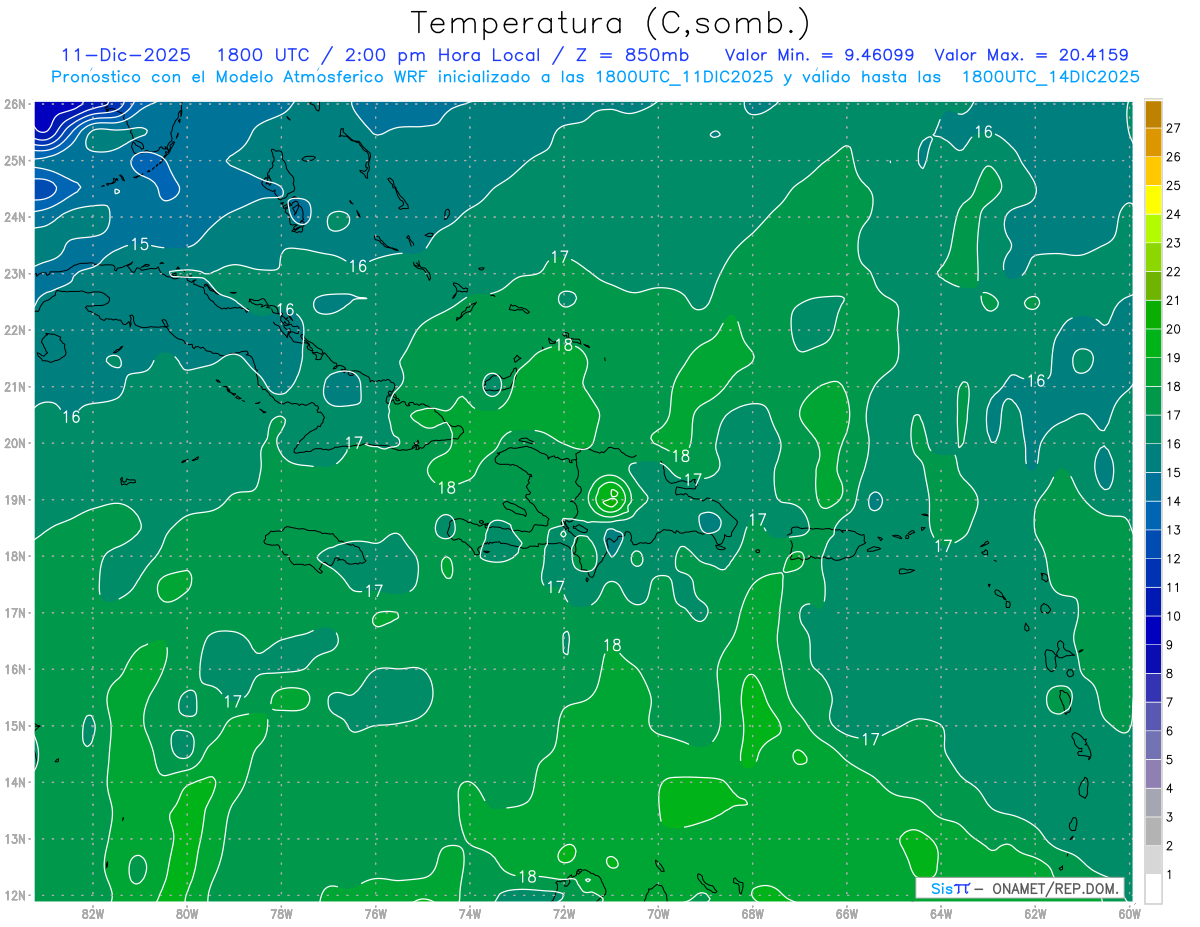This screenshot has height=927, width=1200.
Task: Click the legend swatch between 26 and 27
Action: tap(1154, 142)
